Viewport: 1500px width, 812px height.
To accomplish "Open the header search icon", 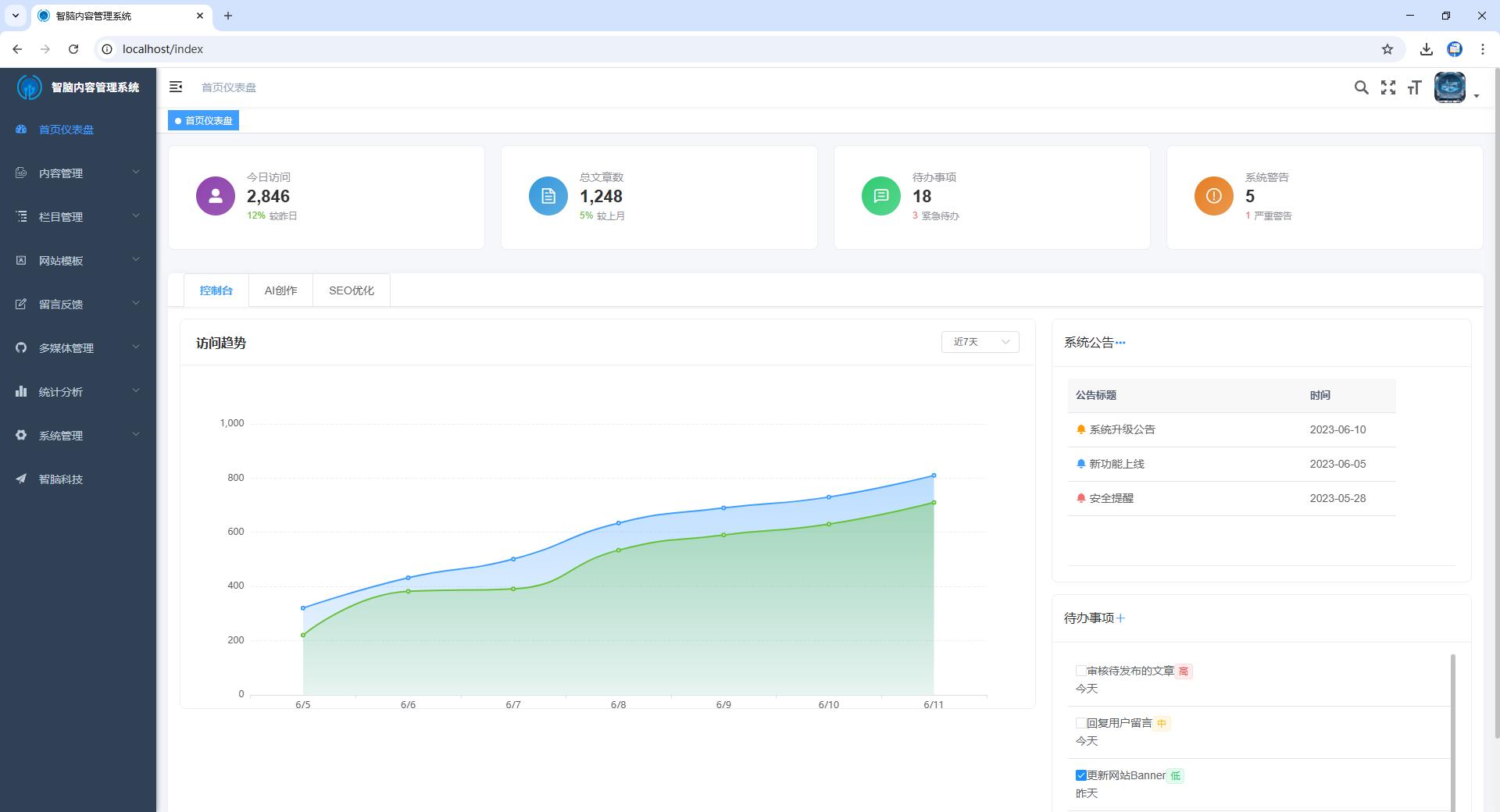I will click(x=1361, y=87).
